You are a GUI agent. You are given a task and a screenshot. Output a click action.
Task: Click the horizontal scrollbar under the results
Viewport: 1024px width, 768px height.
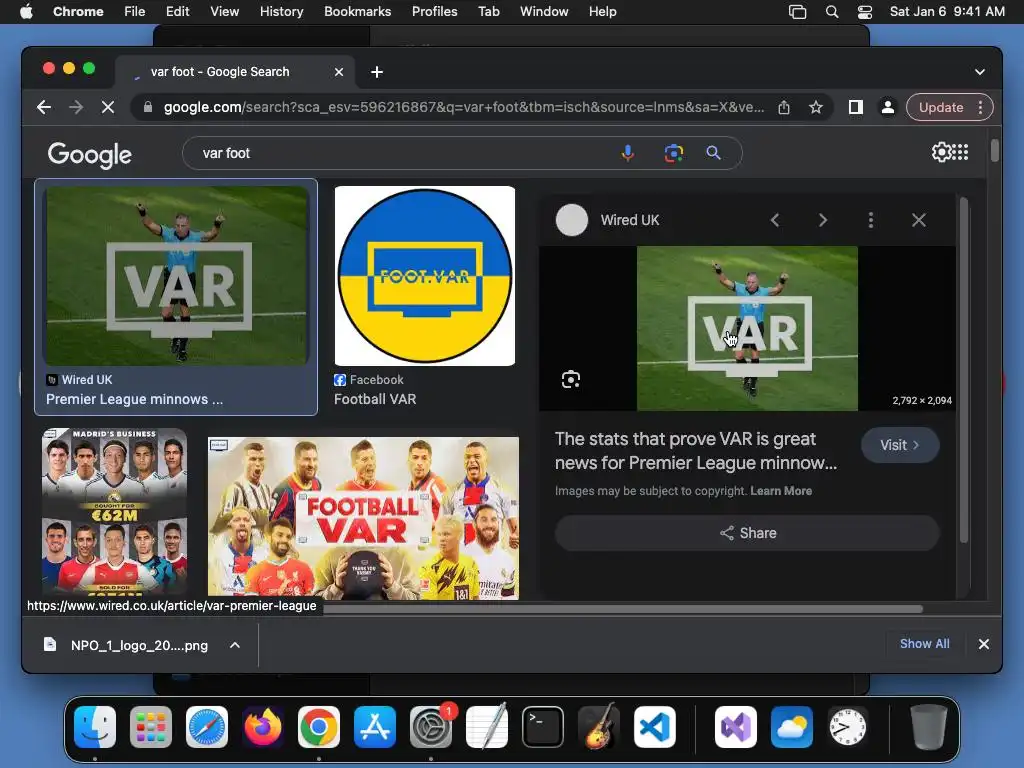(x=622, y=609)
